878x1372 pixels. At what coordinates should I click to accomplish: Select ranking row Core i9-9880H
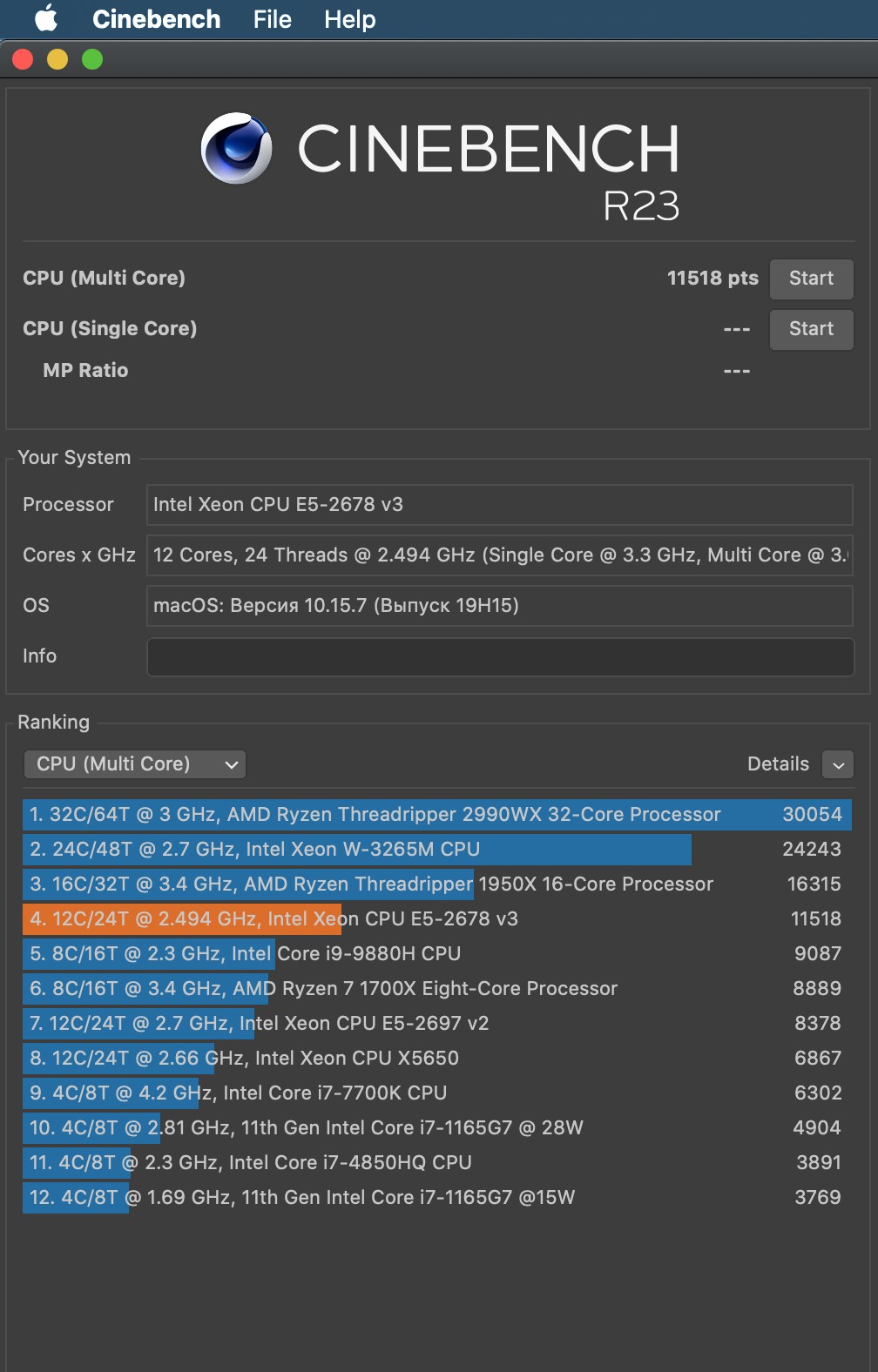(x=437, y=954)
